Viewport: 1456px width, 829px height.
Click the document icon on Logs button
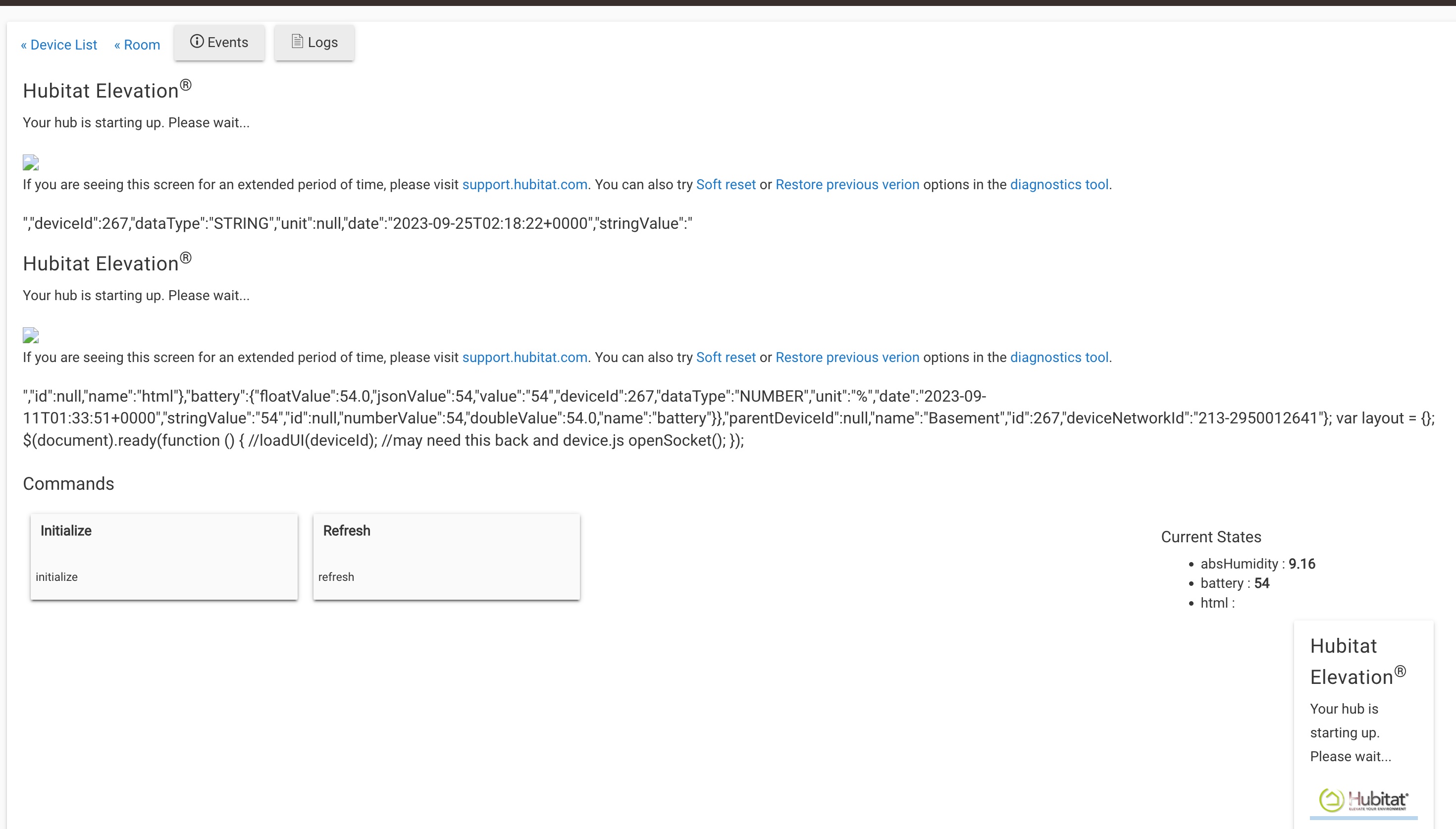click(x=297, y=41)
